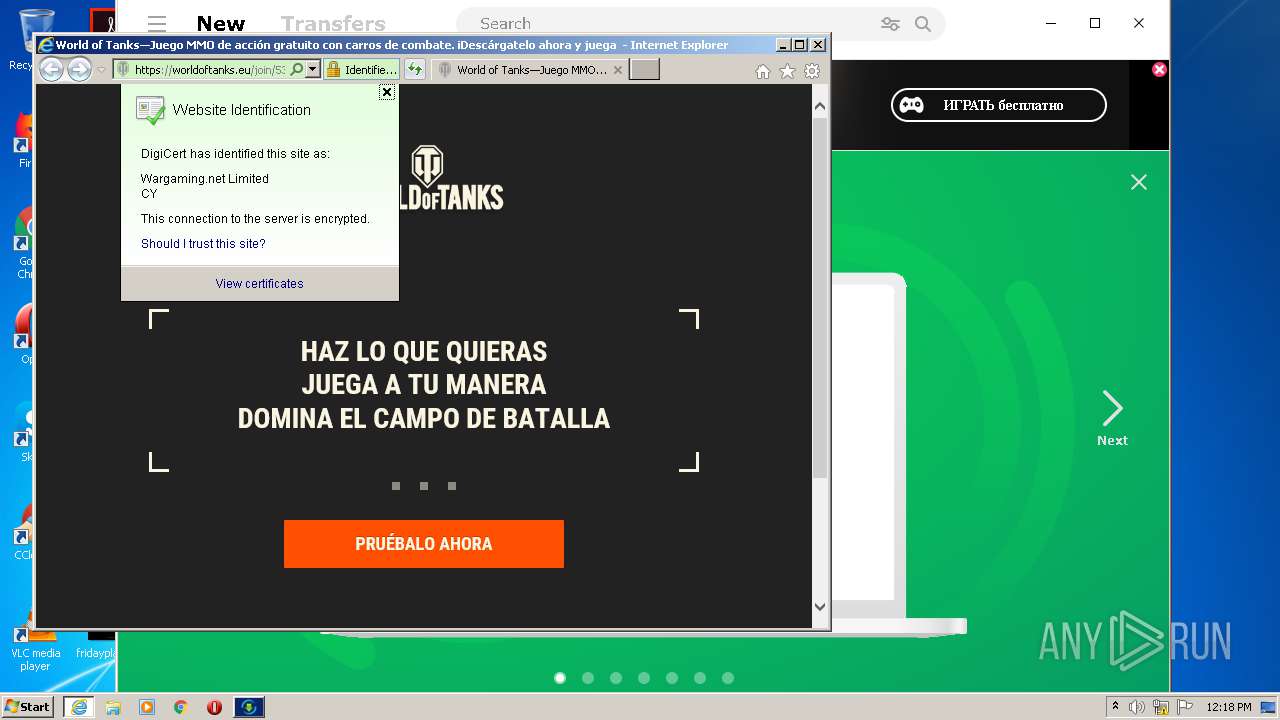The height and width of the screenshot is (720, 1280).
Task: Open Windows Explorer from taskbar
Action: point(113,707)
